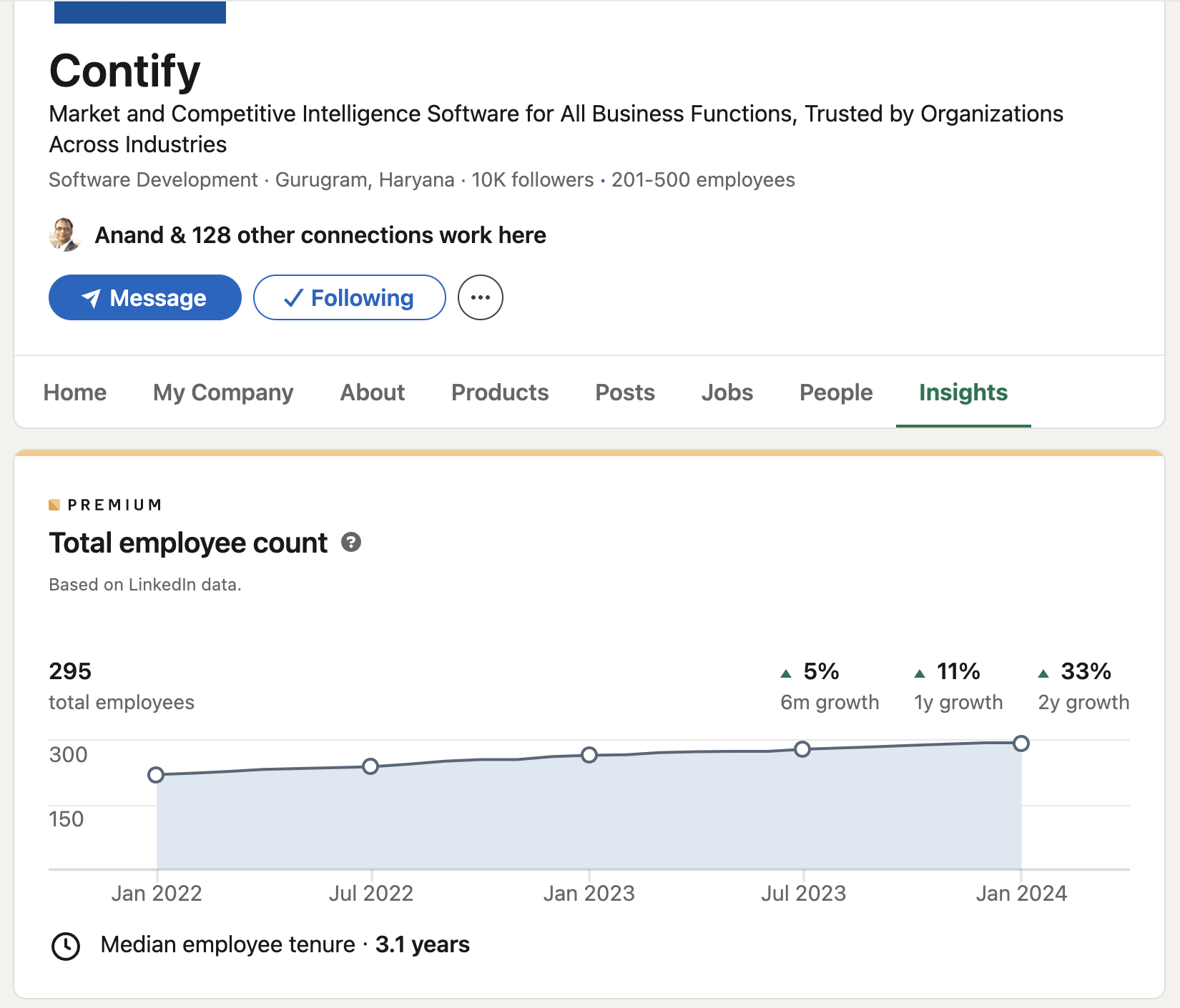This screenshot has height=1008, width=1180.
Task: Select the Insights tab
Action: (963, 392)
